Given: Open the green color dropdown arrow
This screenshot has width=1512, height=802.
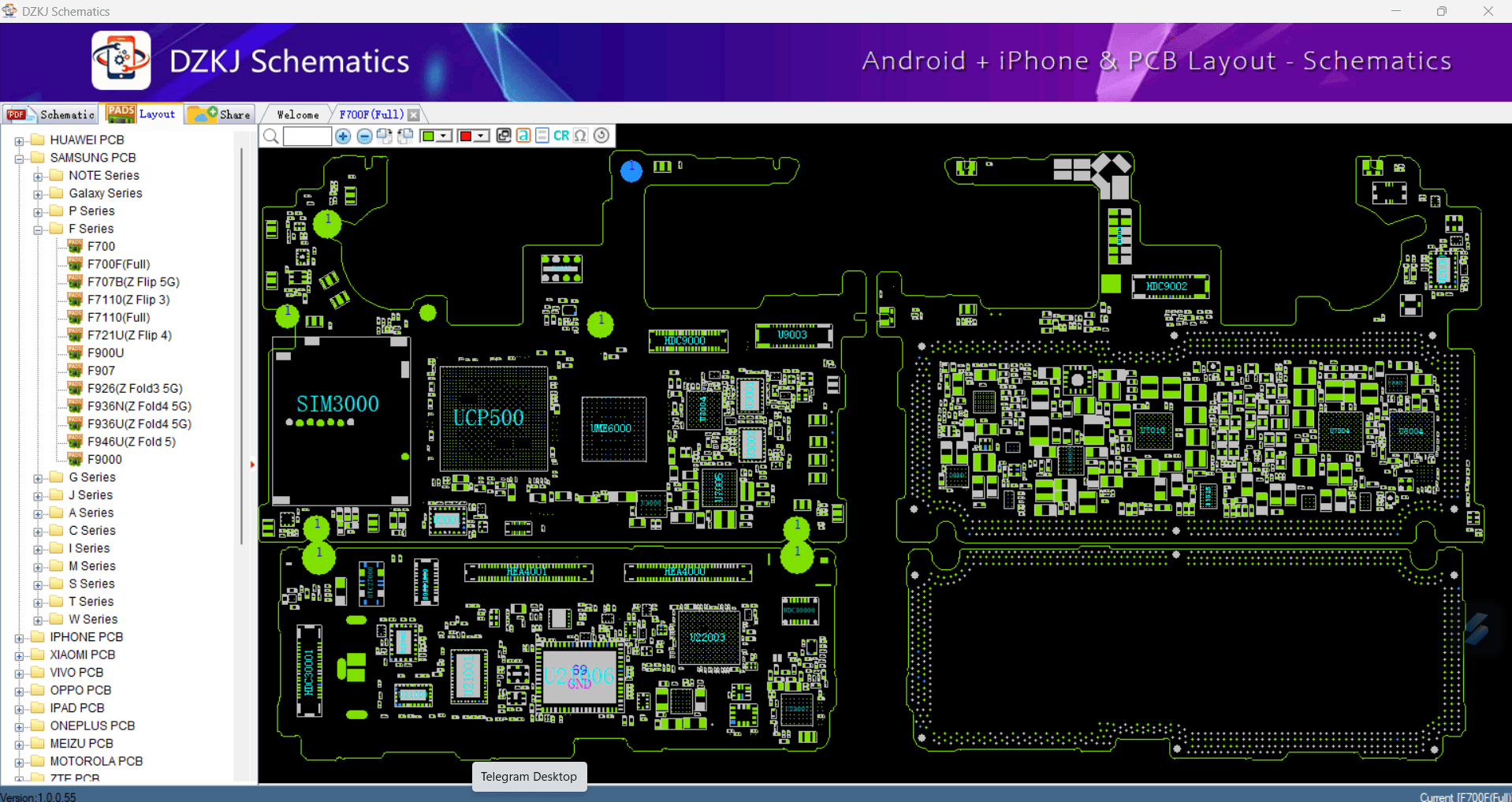Looking at the screenshot, I should click(445, 136).
